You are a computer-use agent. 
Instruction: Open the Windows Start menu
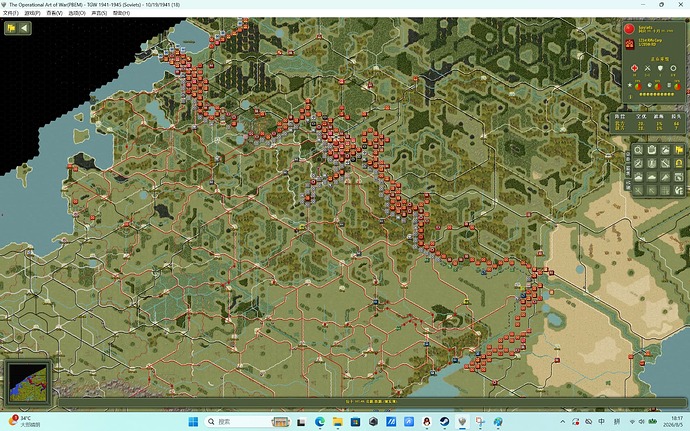tap(193, 422)
